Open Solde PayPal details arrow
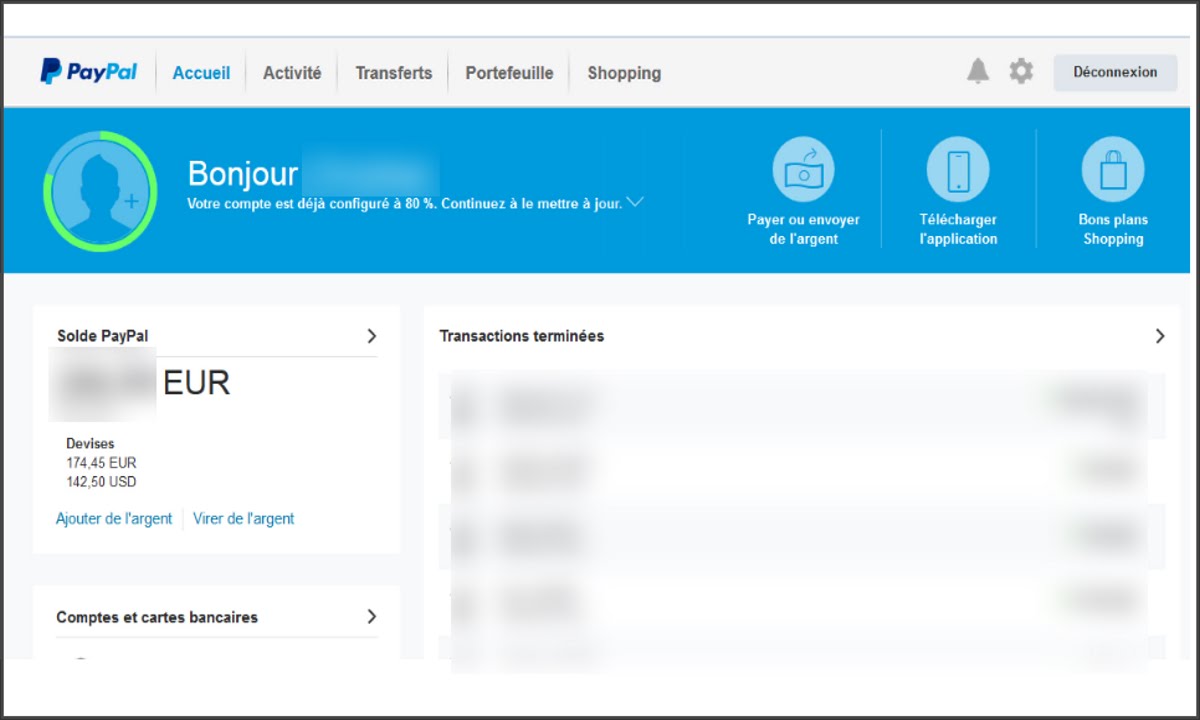Image resolution: width=1200 pixels, height=720 pixels. [371, 336]
